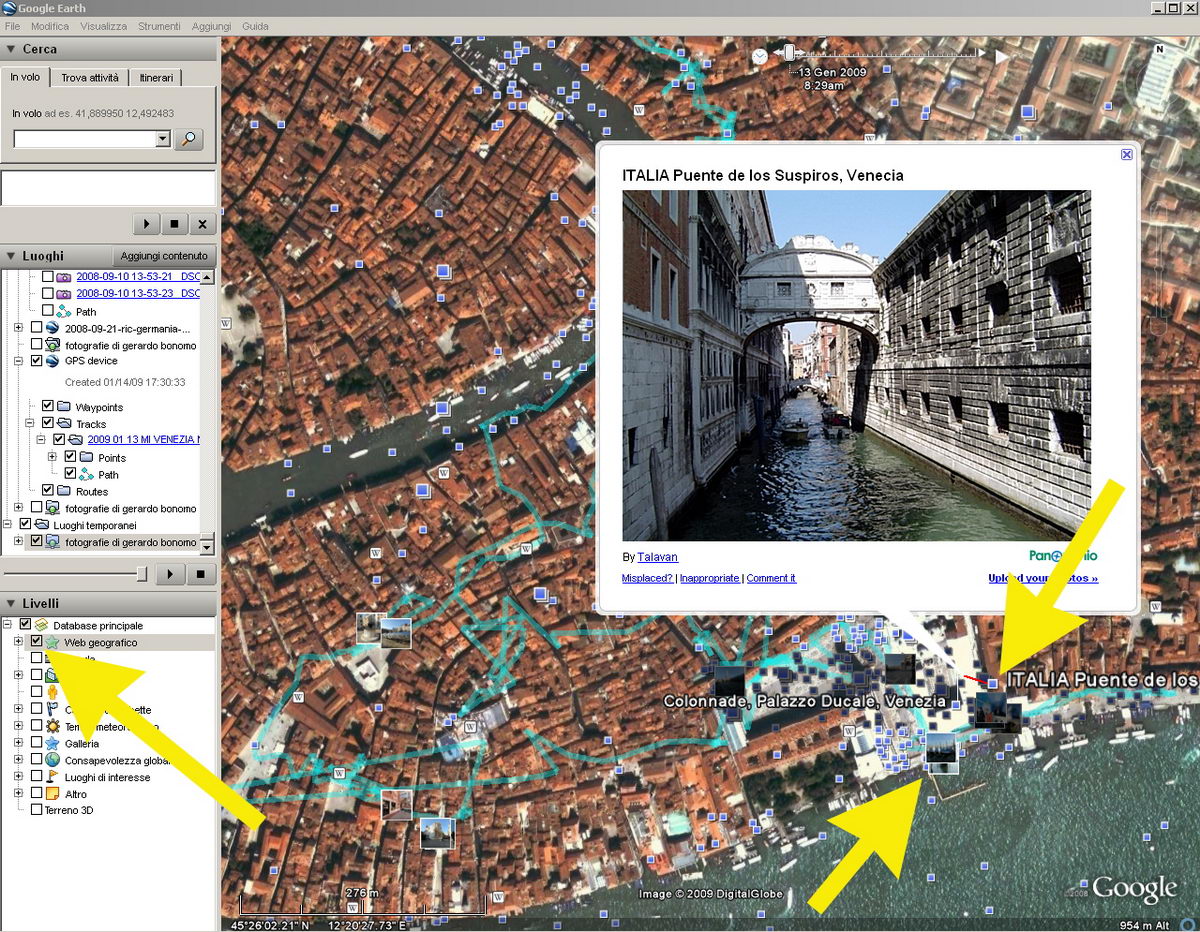Screen dimensions: 1200x932
Task: Collapse the Tracks tree node
Action: [x=30, y=424]
